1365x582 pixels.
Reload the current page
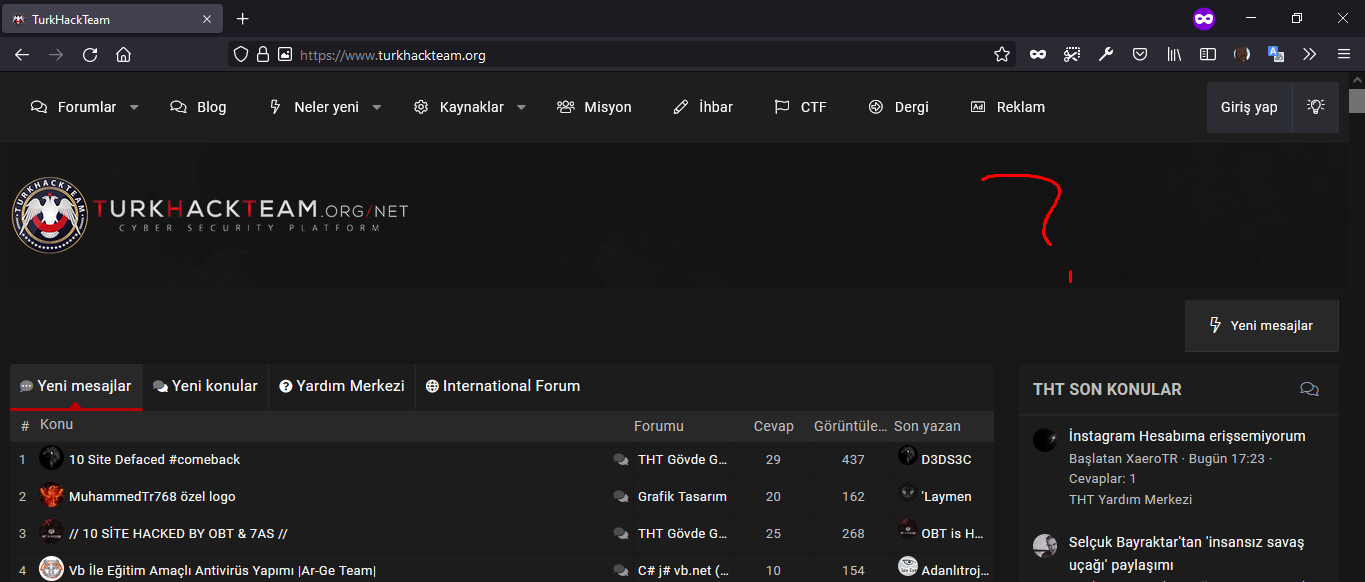[x=90, y=55]
